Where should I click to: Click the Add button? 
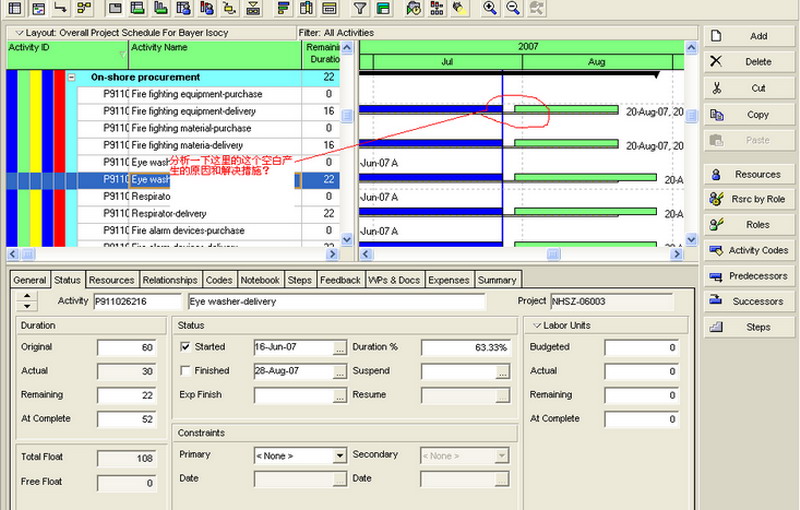(x=749, y=36)
